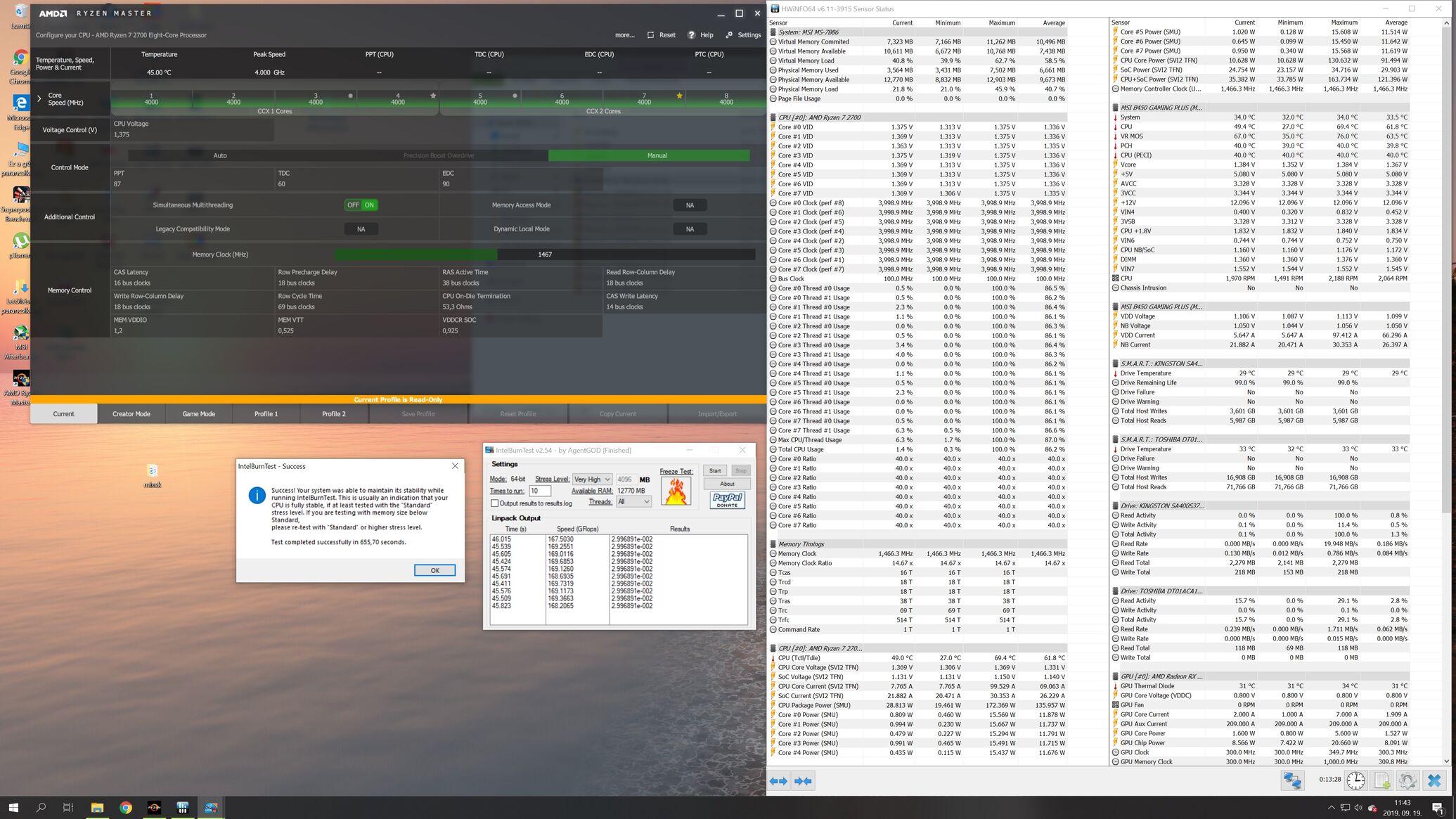Switch to Creator Mode profile tab
The height and width of the screenshot is (819, 1456).
coord(131,414)
